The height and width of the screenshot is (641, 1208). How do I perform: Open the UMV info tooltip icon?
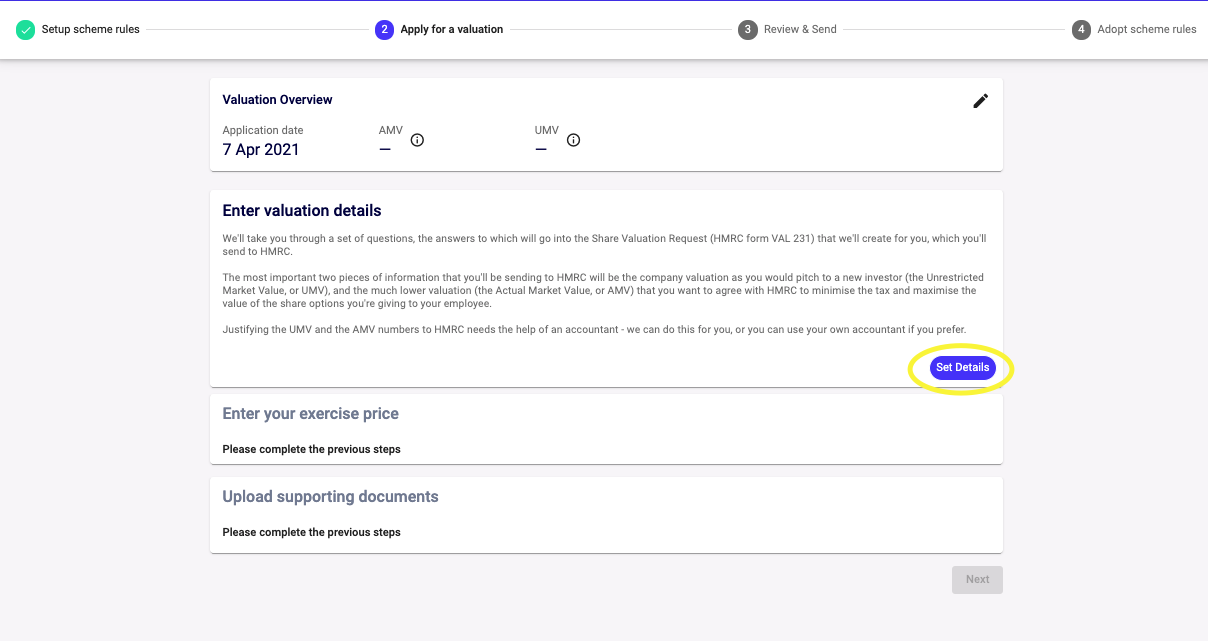click(574, 140)
